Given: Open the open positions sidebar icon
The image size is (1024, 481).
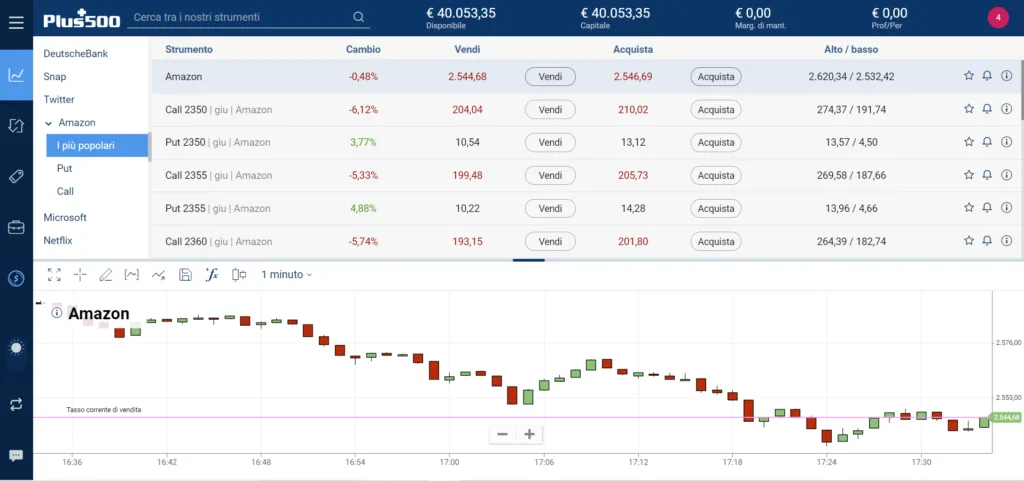Looking at the screenshot, I should pyautogui.click(x=16, y=125).
